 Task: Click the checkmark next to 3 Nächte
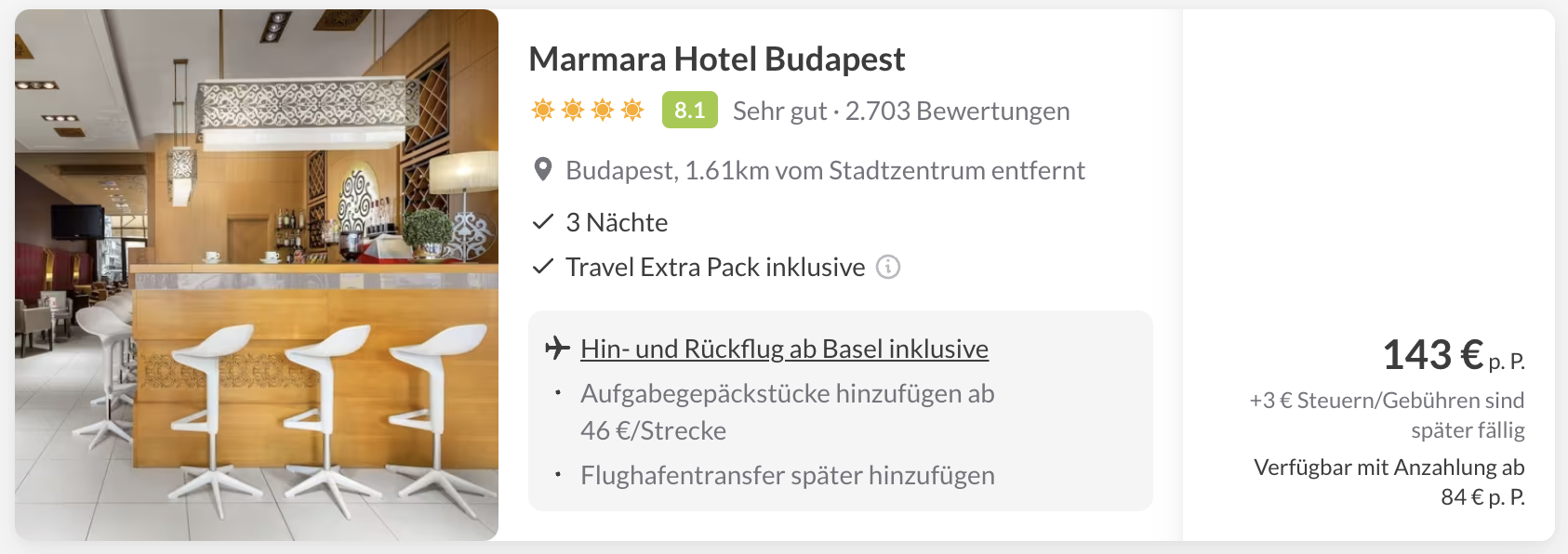coord(543,222)
